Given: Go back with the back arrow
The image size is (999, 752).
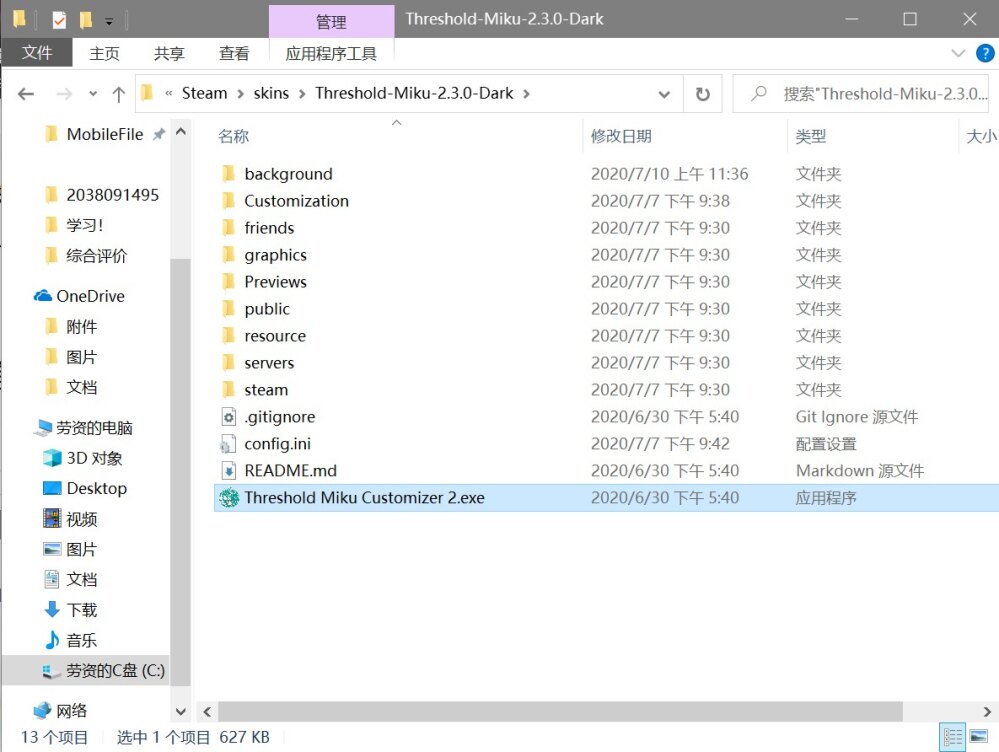Looking at the screenshot, I should pos(25,94).
